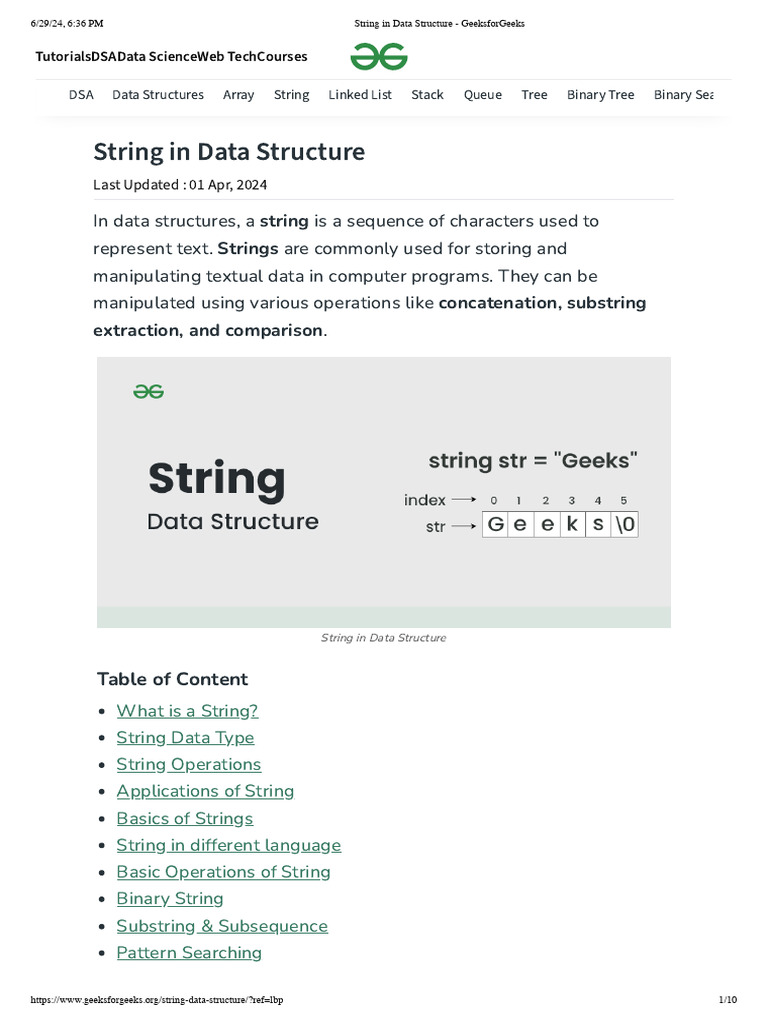Go to Basics of Strings link
The image size is (768, 1024).
coord(185,818)
